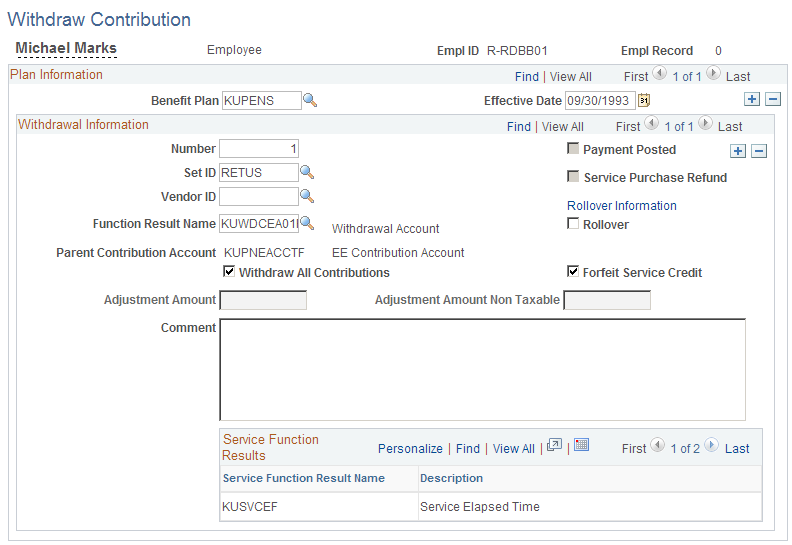Click Find link in Plan Information
The width and height of the screenshot is (792, 545).
pos(526,76)
